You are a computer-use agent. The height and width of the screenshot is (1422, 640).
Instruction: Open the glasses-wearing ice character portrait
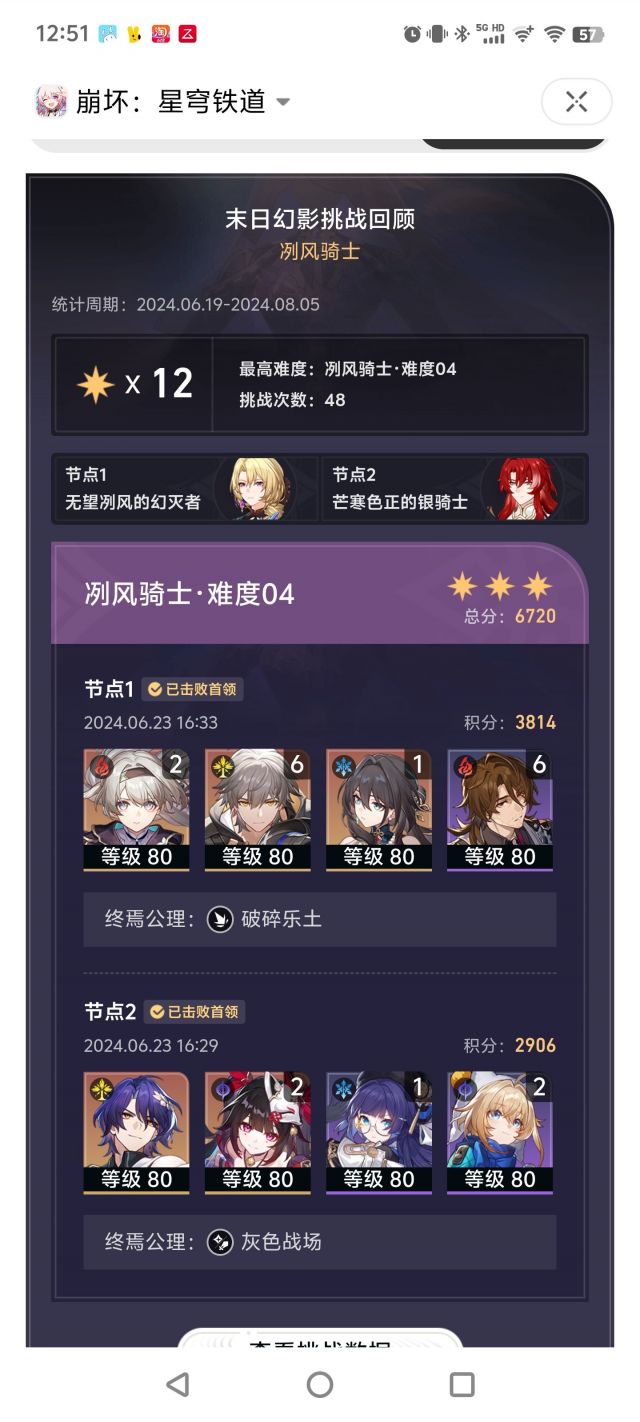(379, 1132)
